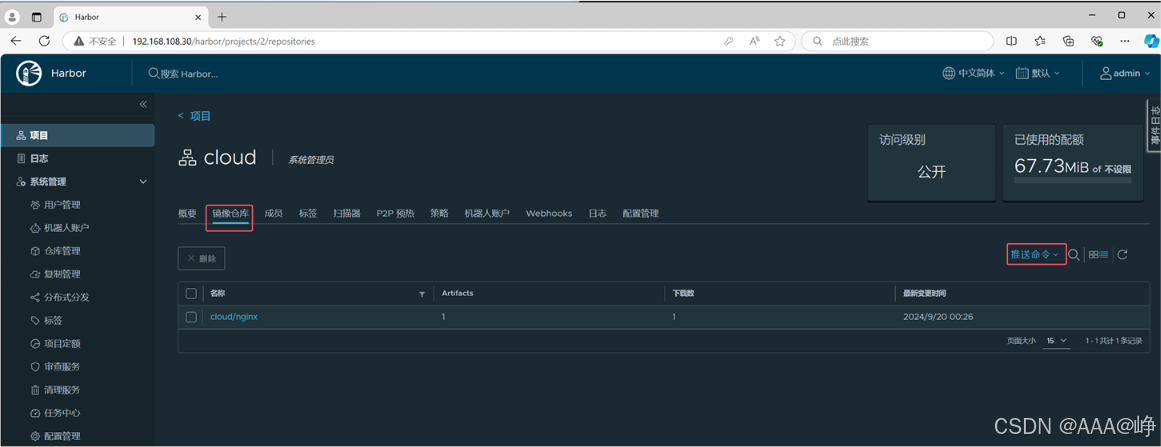Screen dimensions: 1161x447
Task: Open the Copilot icon
Action: (1151, 41)
